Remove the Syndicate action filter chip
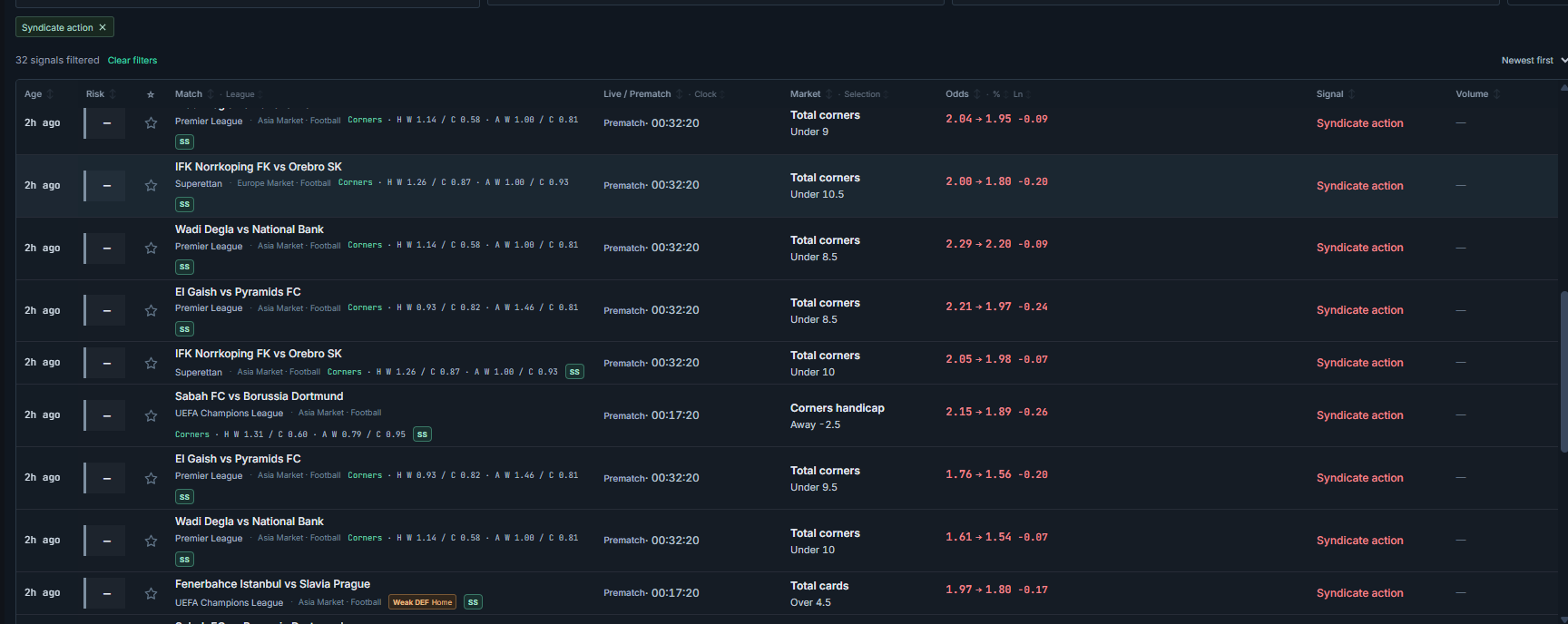The width and height of the screenshot is (1568, 624). pos(103,27)
